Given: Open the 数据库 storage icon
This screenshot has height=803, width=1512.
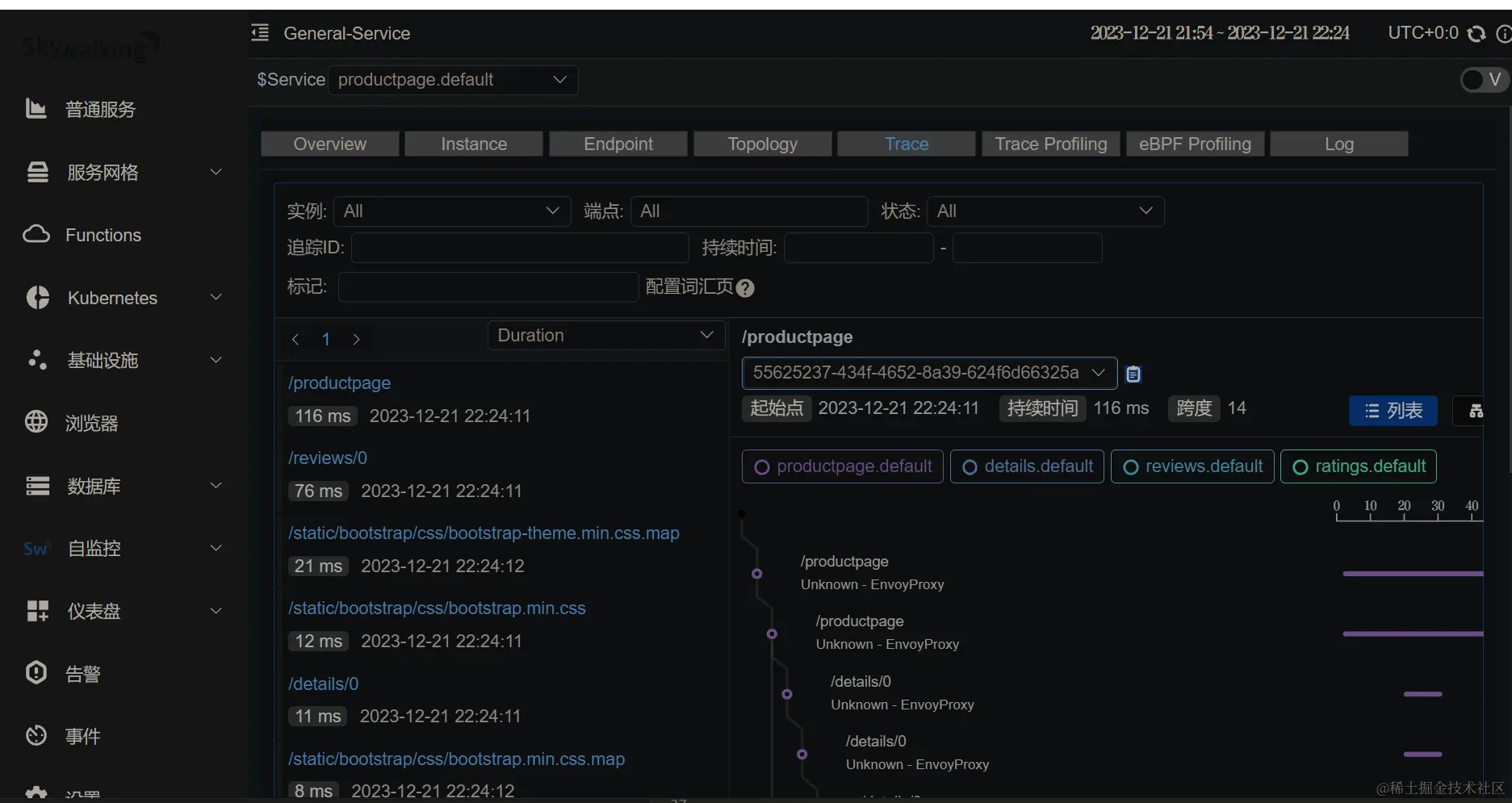Looking at the screenshot, I should coord(37,486).
